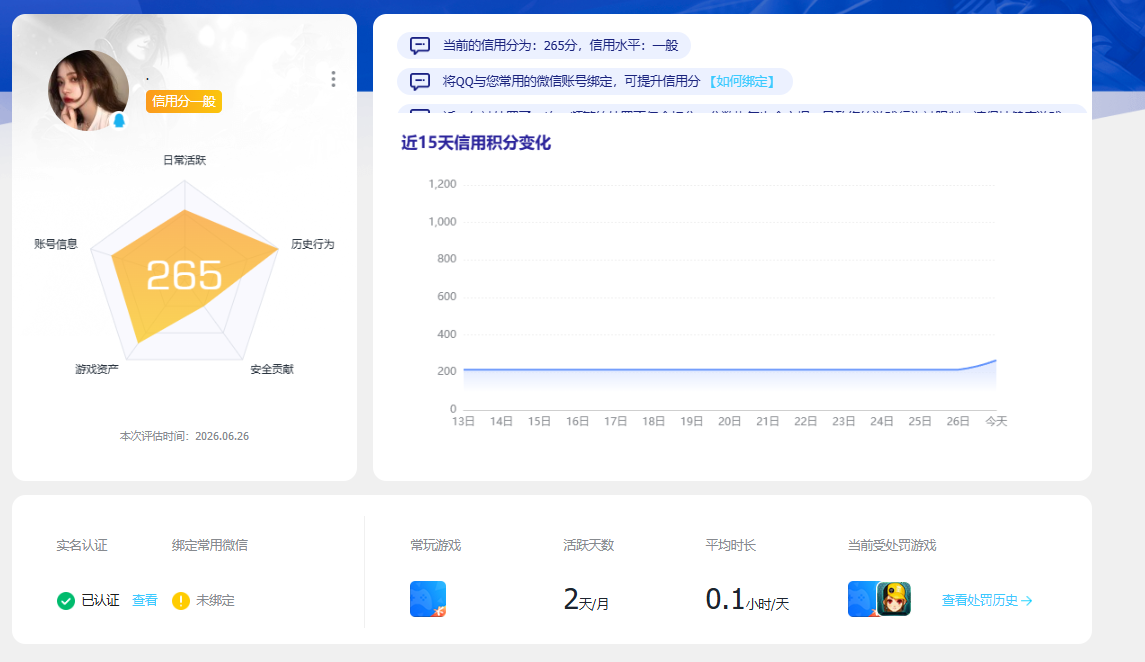Click the chat icon beside QQ WeChat binding tip

[x=420, y=82]
